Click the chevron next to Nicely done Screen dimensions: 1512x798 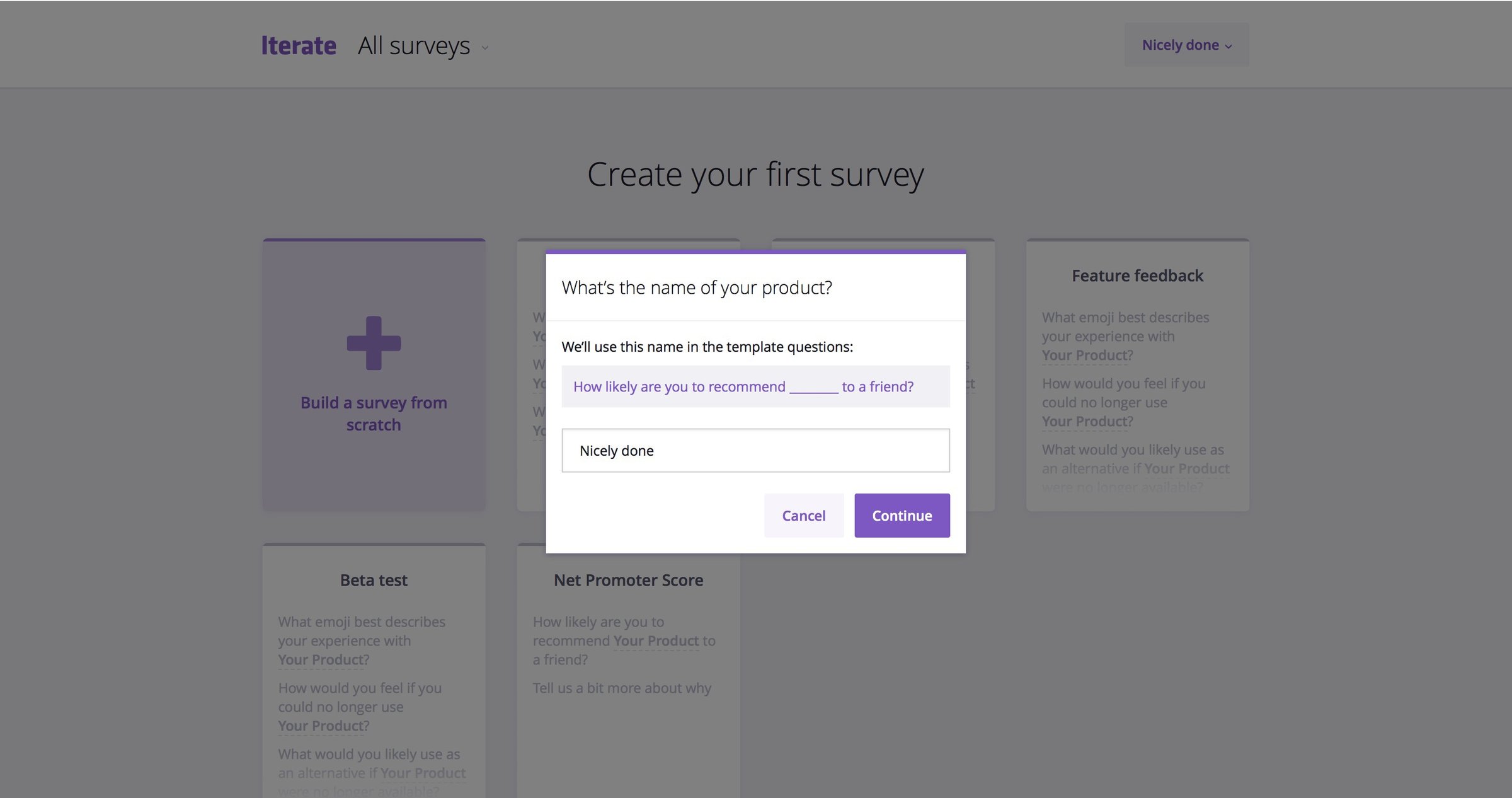tap(1228, 46)
